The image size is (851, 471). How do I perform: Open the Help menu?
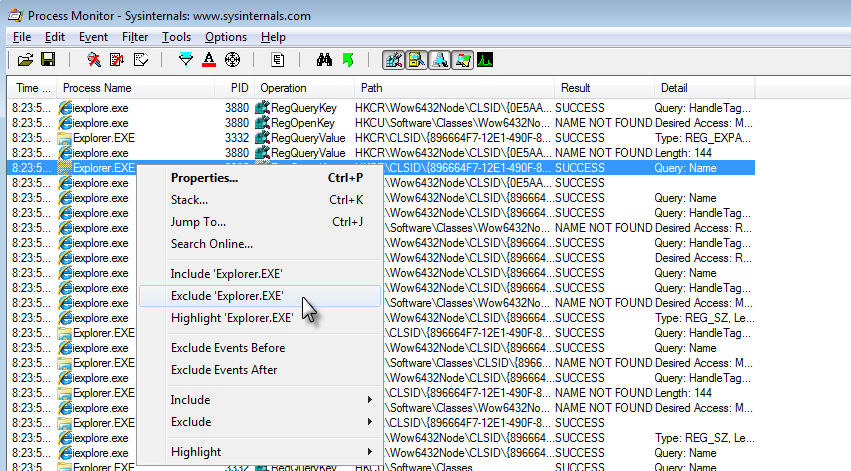273,37
